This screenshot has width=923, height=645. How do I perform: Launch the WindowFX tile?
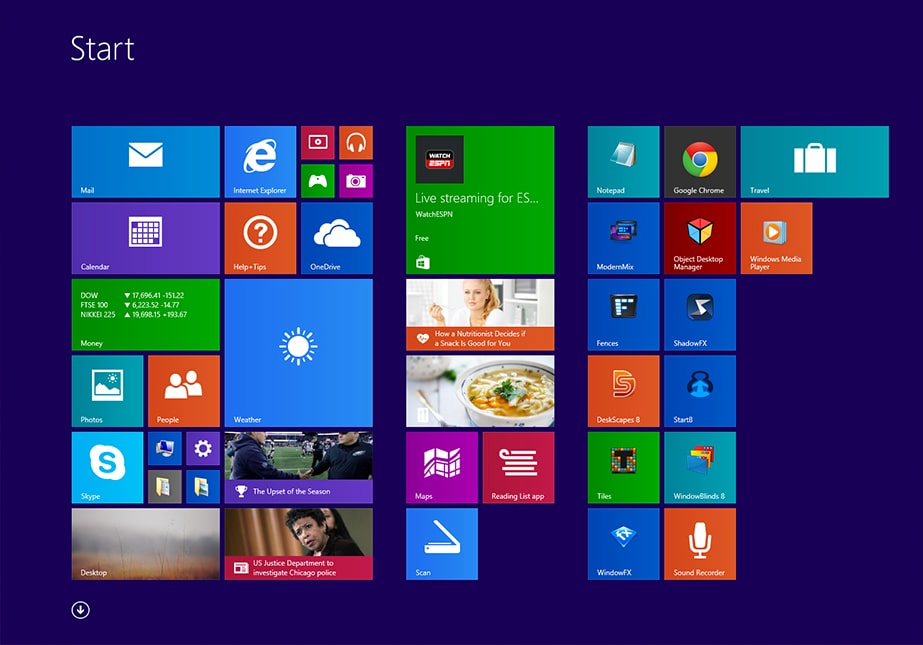(623, 544)
